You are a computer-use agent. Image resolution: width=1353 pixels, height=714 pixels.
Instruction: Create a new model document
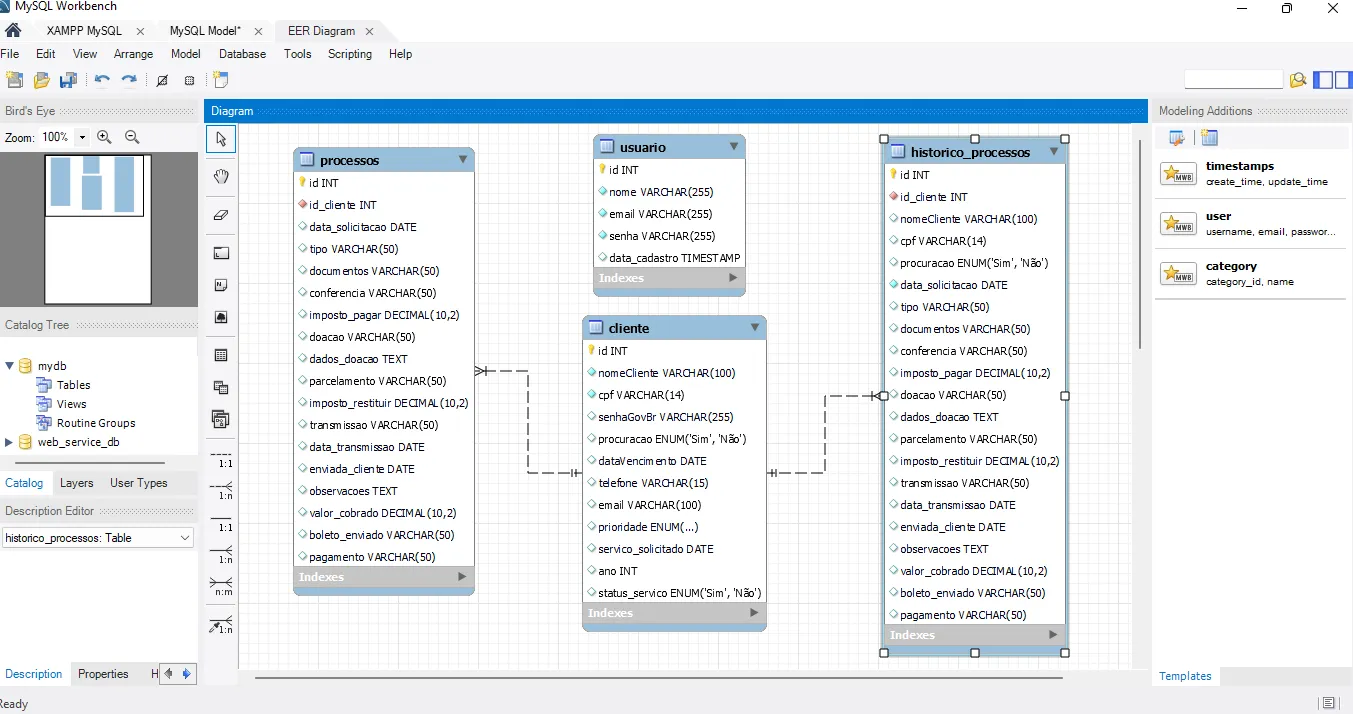coord(15,80)
